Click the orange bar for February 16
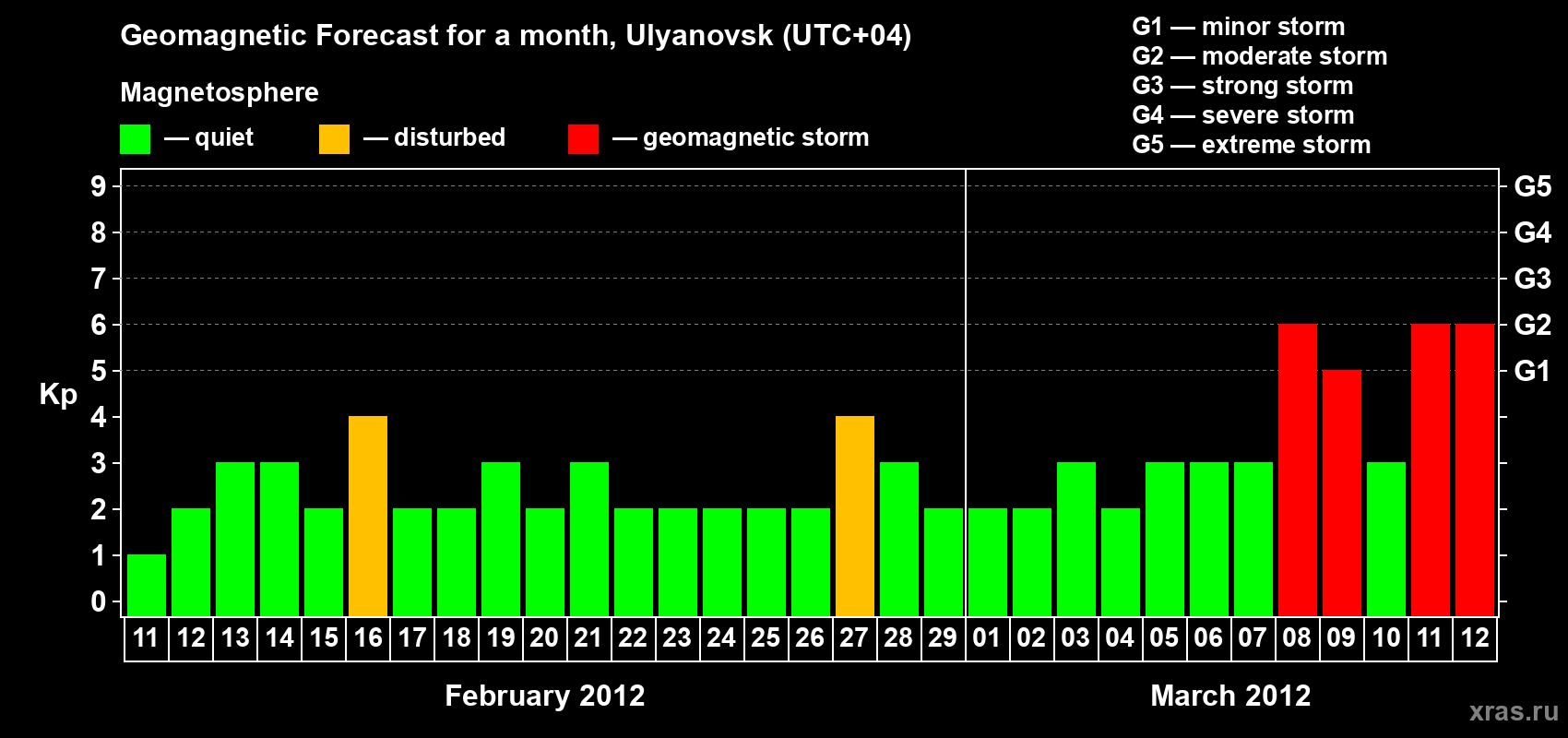1568x738 pixels. (368, 516)
